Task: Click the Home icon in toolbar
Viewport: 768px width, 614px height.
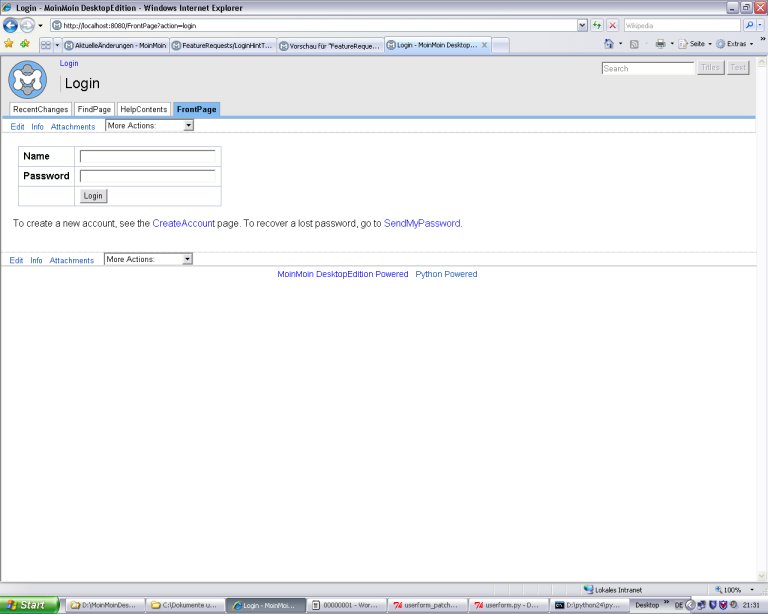Action: pyautogui.click(x=609, y=44)
